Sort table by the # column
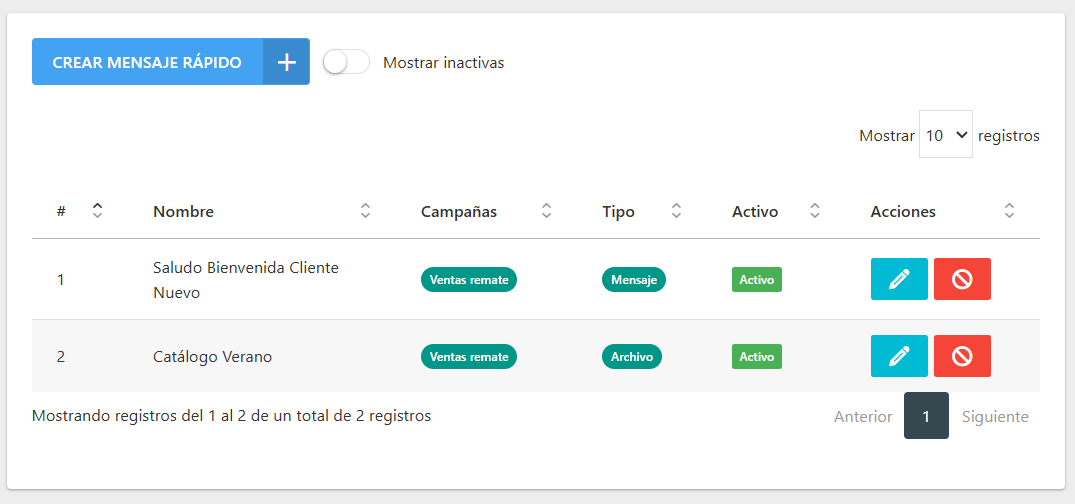This screenshot has height=504, width=1075. pyautogui.click(x=97, y=211)
